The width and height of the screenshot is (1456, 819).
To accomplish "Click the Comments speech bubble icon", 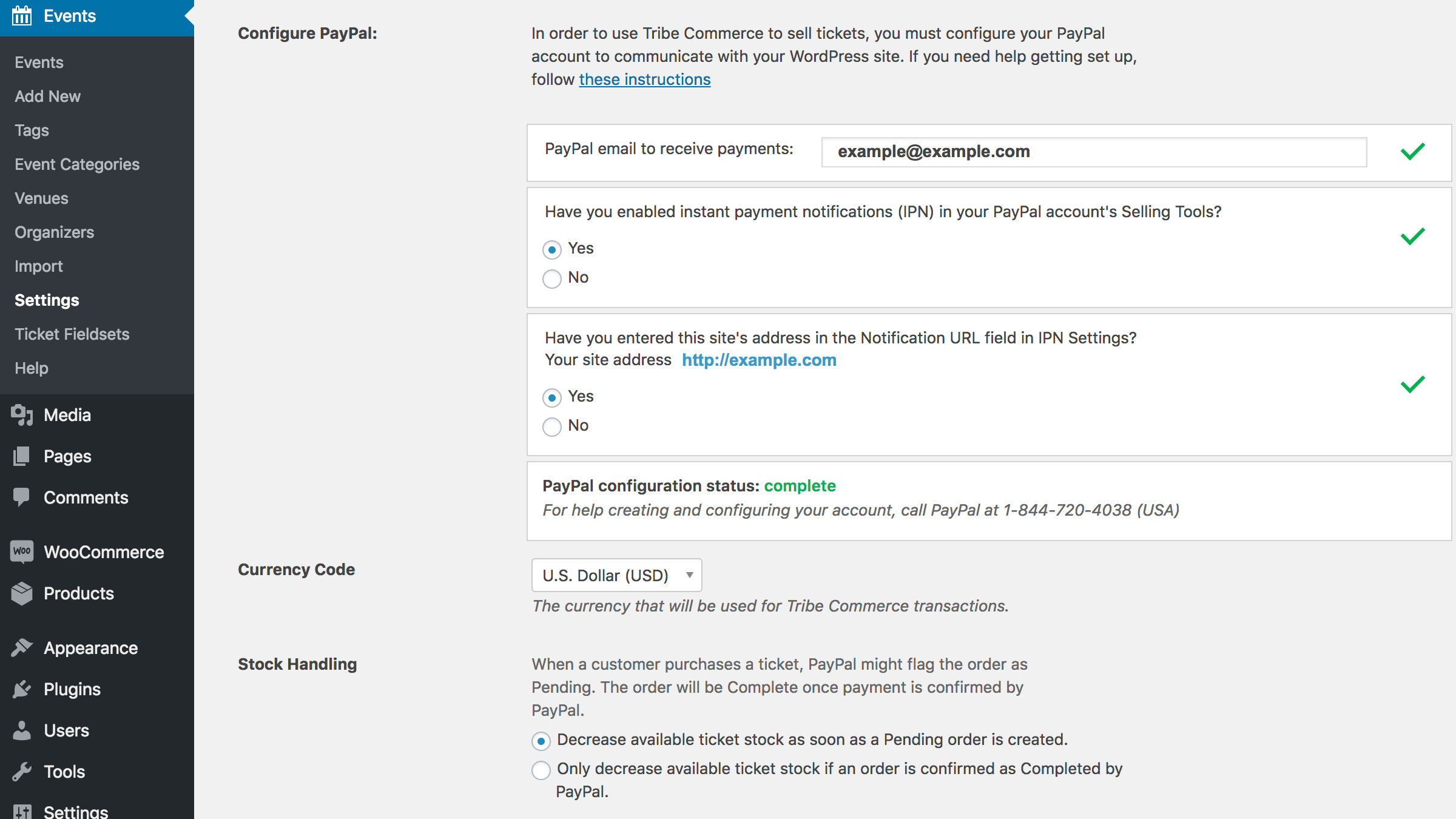I will pos(22,497).
